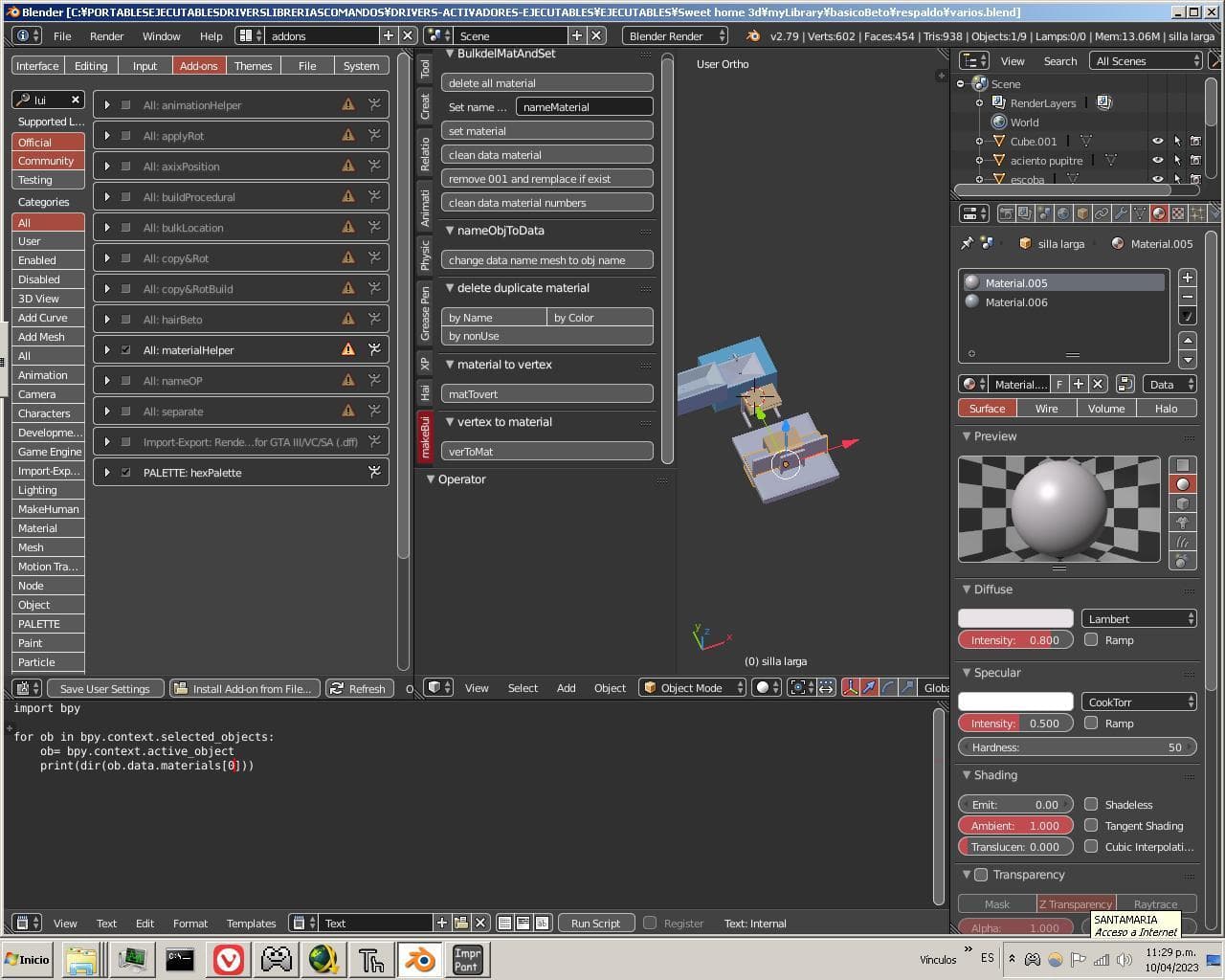
Task: Enable the All: nameOP add-on checkbox
Action: [125, 381]
